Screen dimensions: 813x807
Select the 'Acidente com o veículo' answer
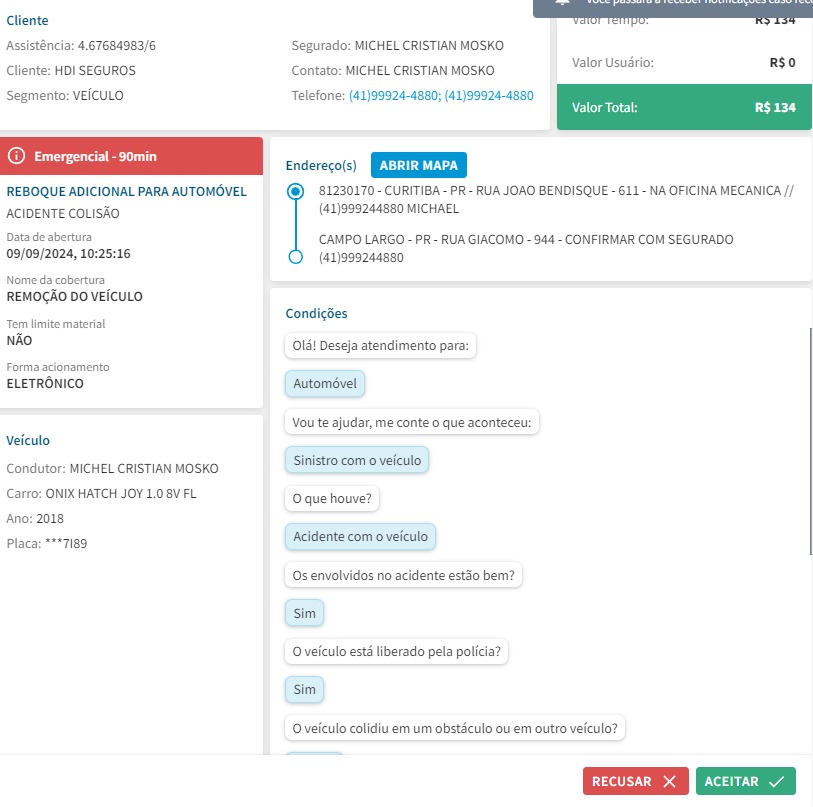coord(360,536)
